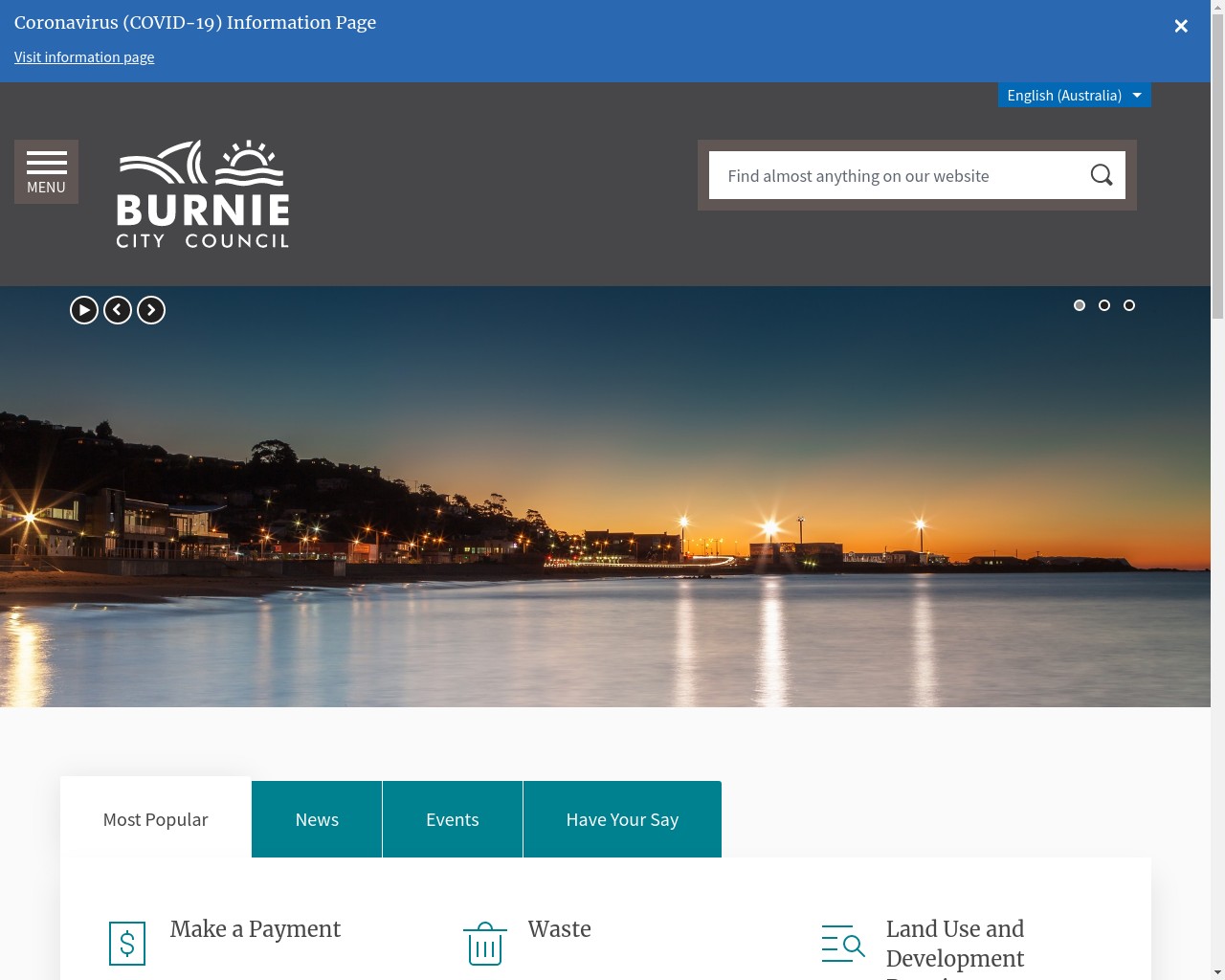1225x980 pixels.
Task: Open the English (Australia) language dropdown
Action: (x=1064, y=95)
